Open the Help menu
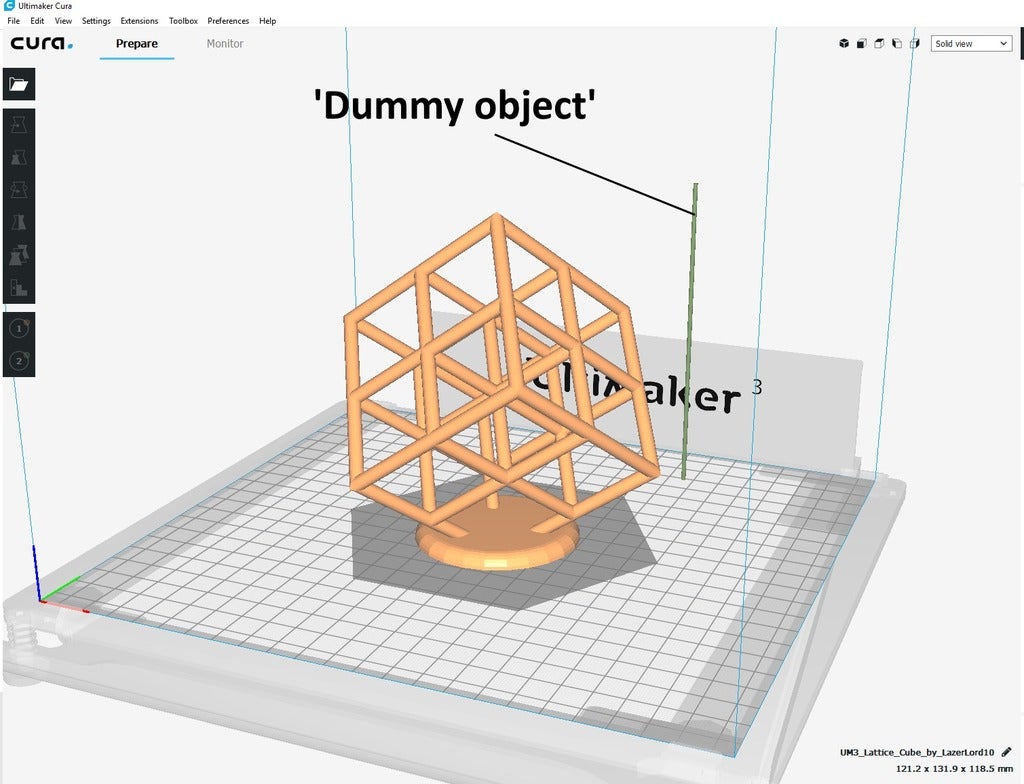This screenshot has width=1024, height=784. (x=267, y=21)
